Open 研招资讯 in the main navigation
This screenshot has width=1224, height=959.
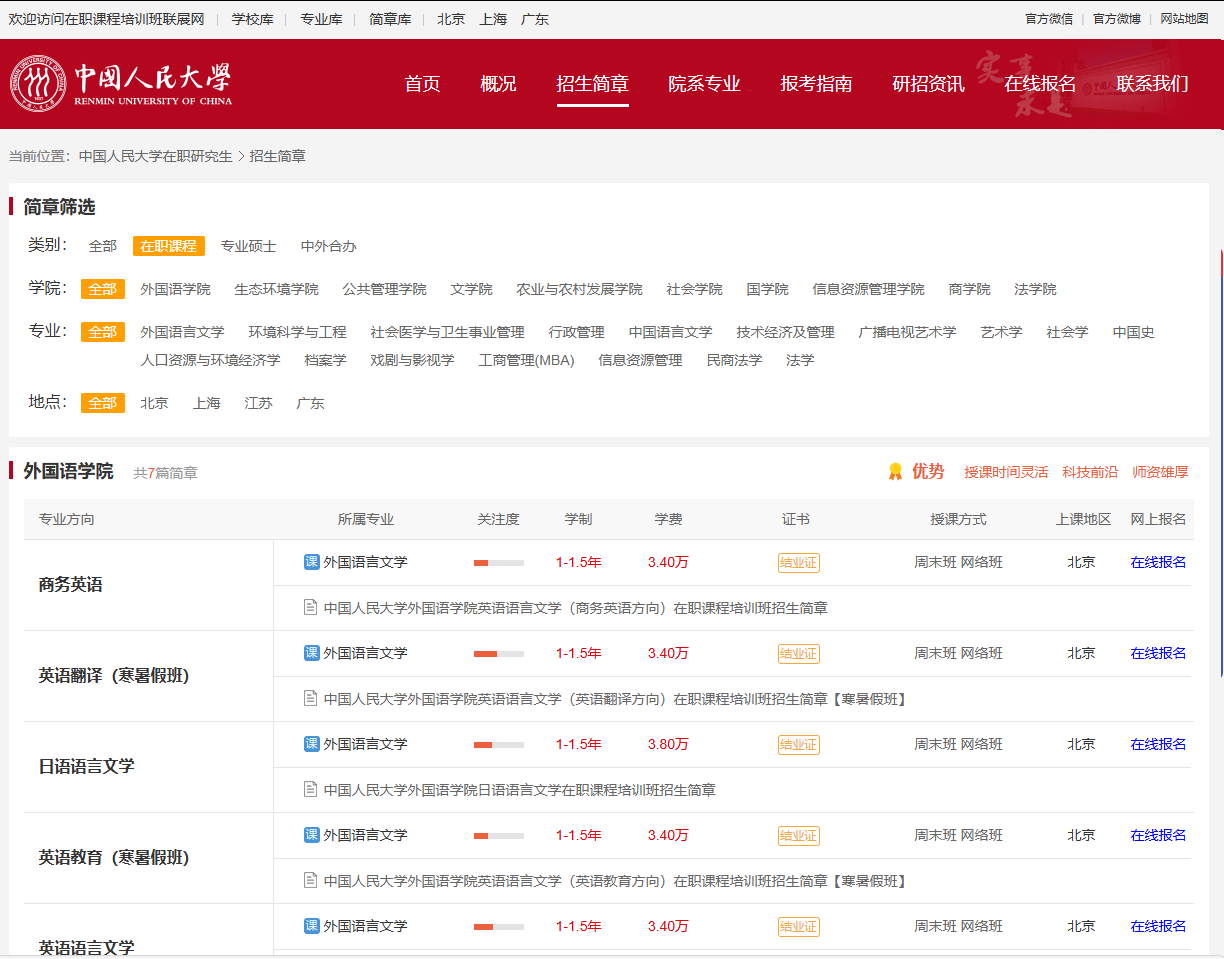point(928,84)
